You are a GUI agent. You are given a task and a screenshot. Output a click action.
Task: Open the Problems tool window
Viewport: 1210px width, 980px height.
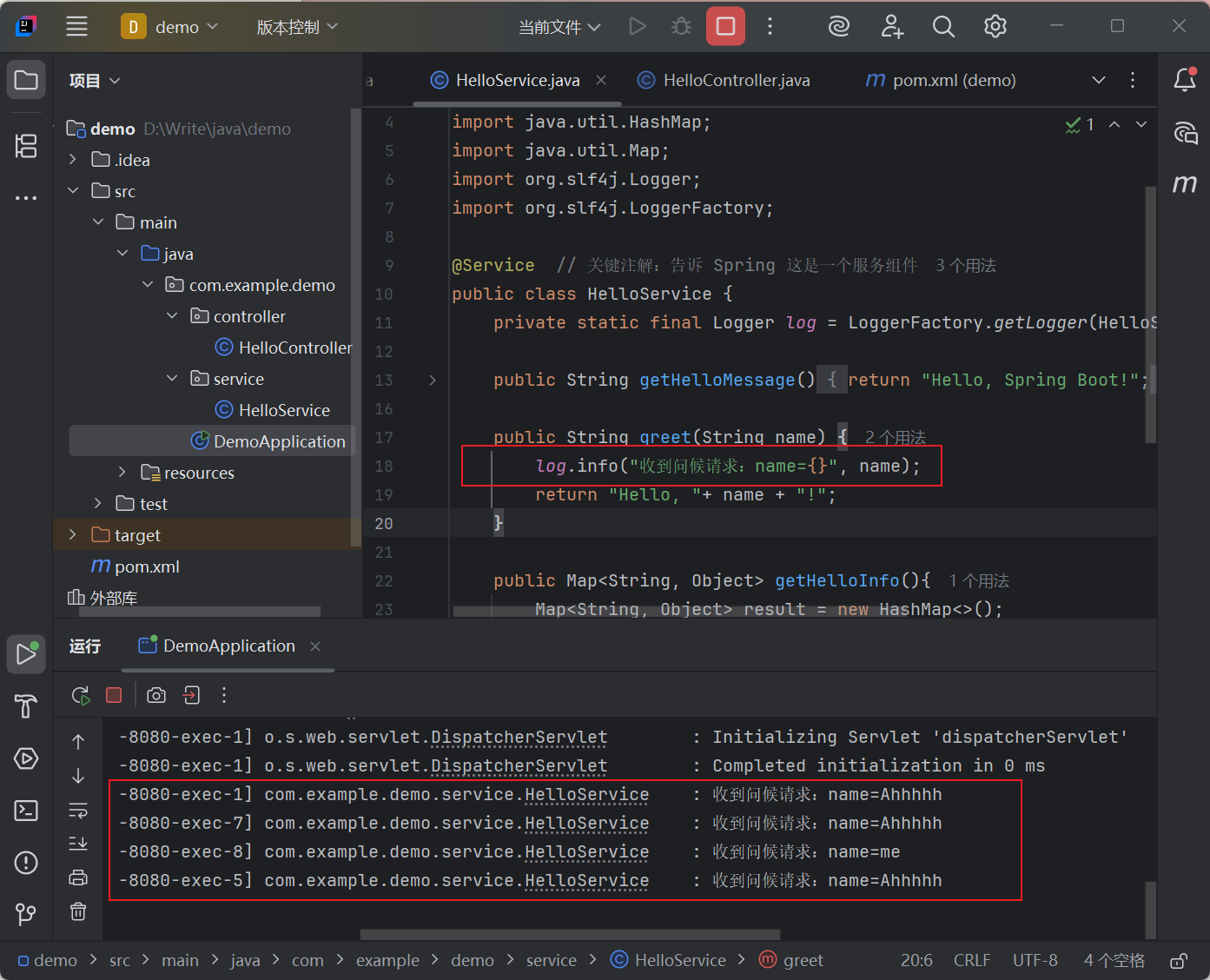pyautogui.click(x=26, y=863)
